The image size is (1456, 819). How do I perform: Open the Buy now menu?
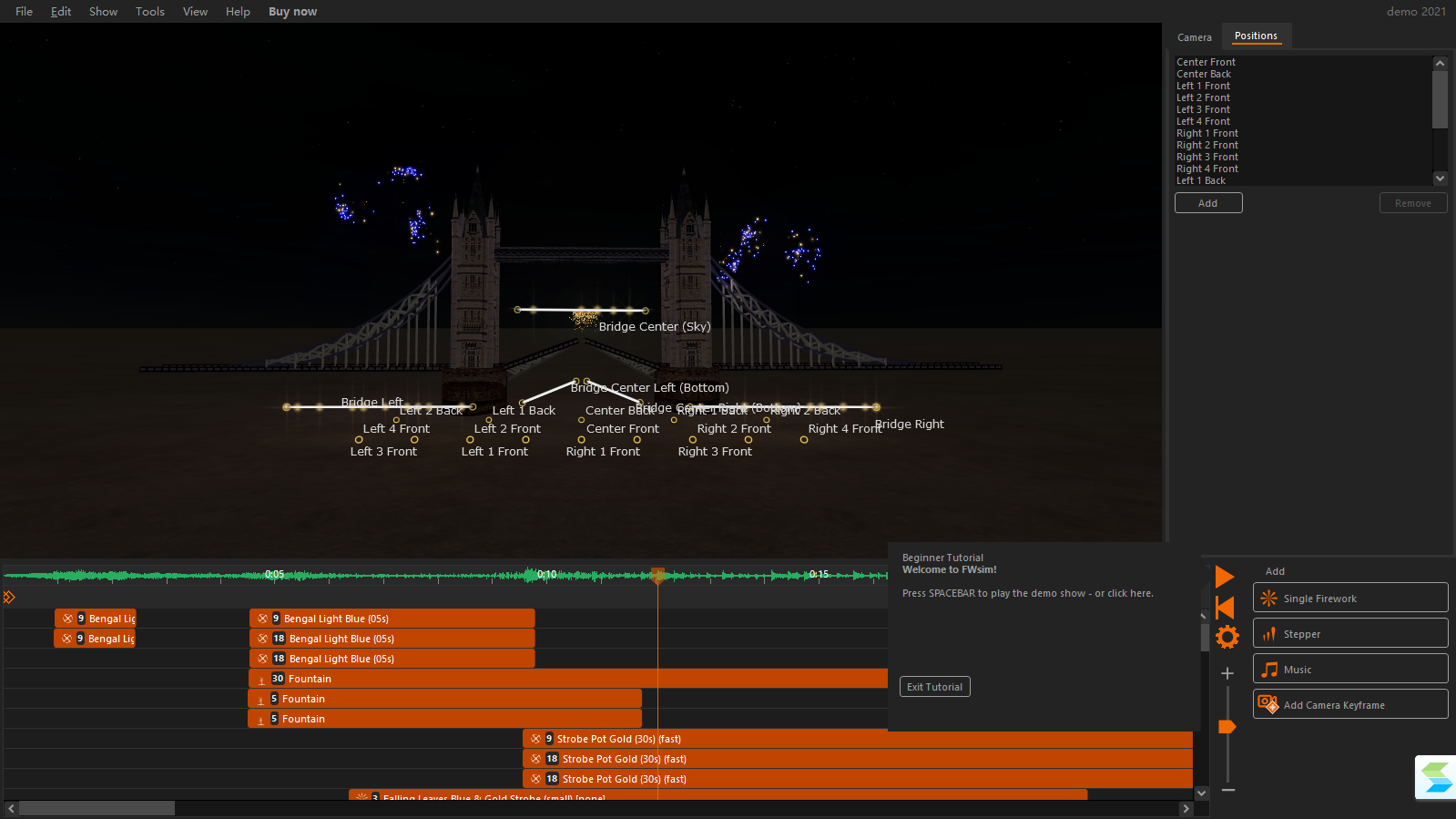click(292, 12)
